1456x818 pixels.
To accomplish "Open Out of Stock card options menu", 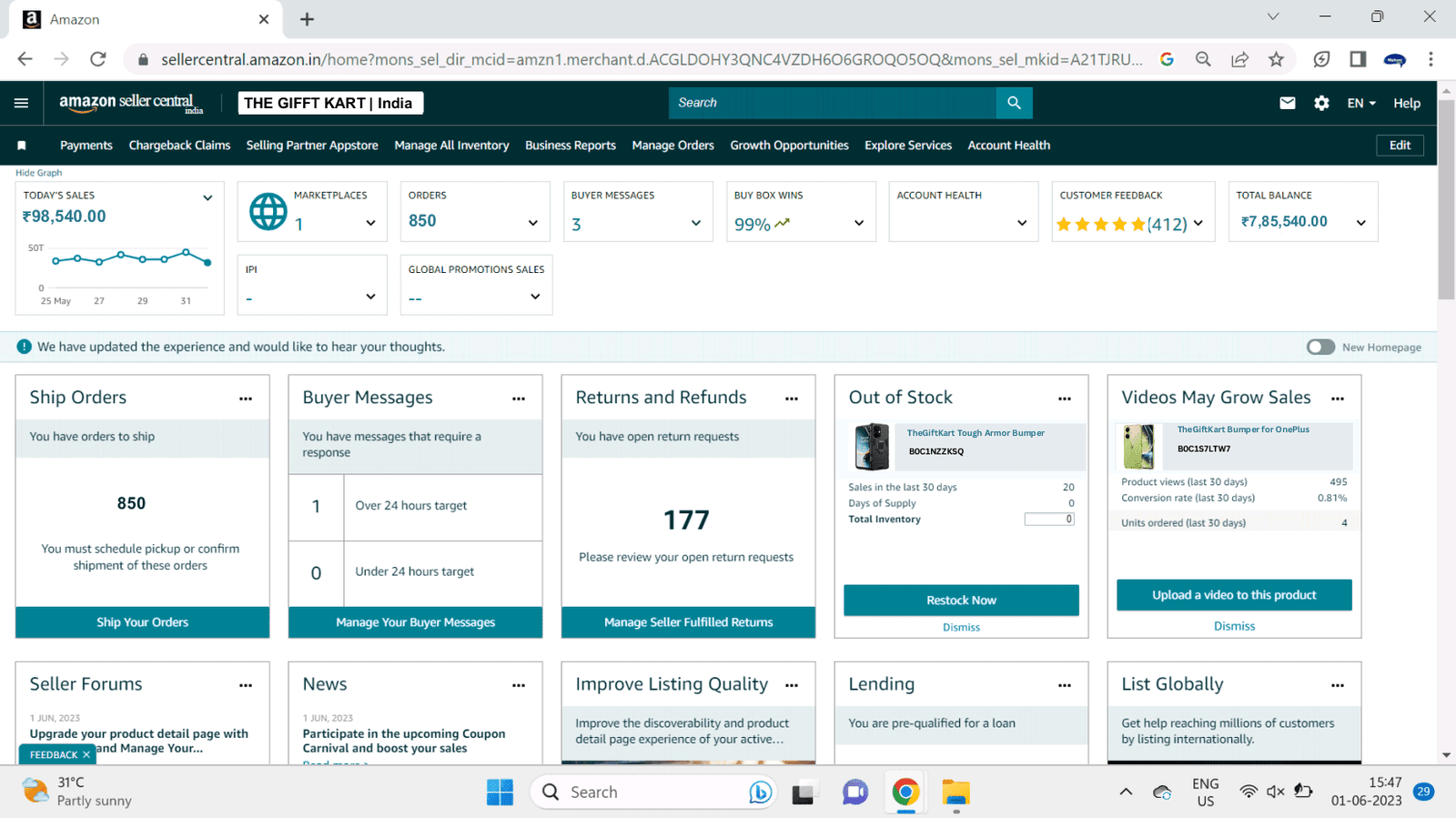I will [x=1065, y=399].
